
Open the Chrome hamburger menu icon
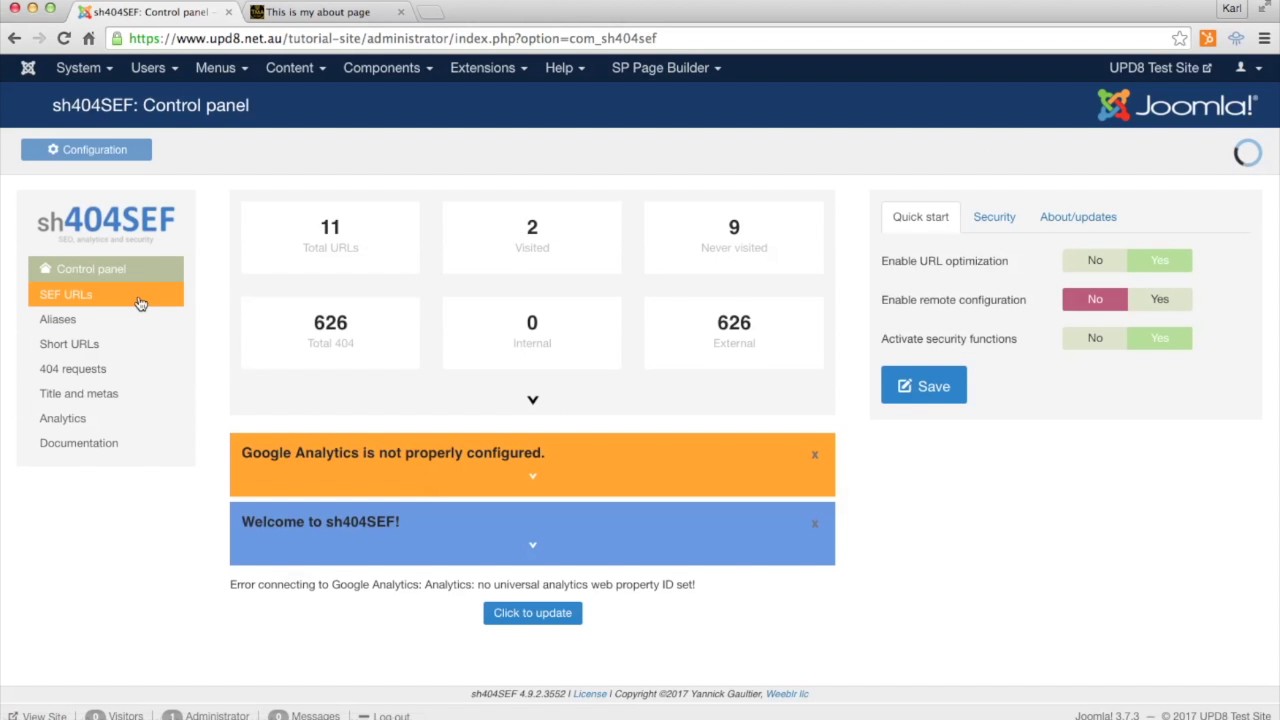pos(1264,38)
